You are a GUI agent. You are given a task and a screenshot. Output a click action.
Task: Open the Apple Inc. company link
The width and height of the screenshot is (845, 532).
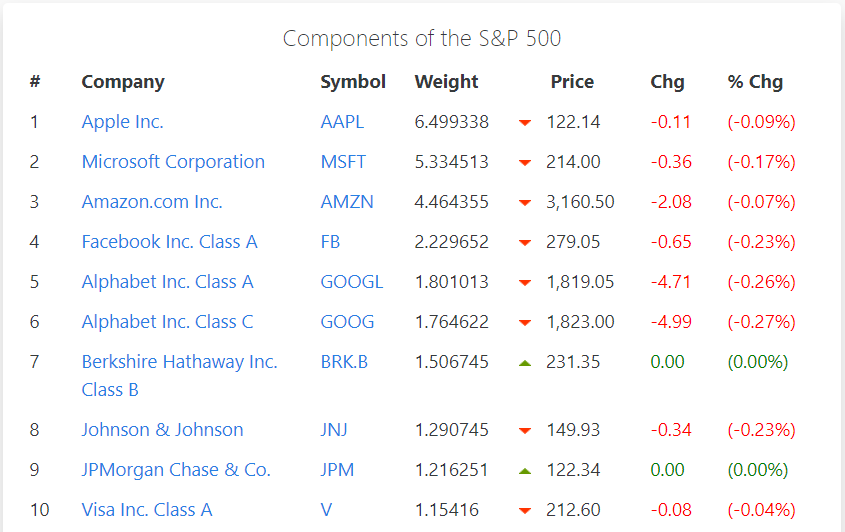122,122
